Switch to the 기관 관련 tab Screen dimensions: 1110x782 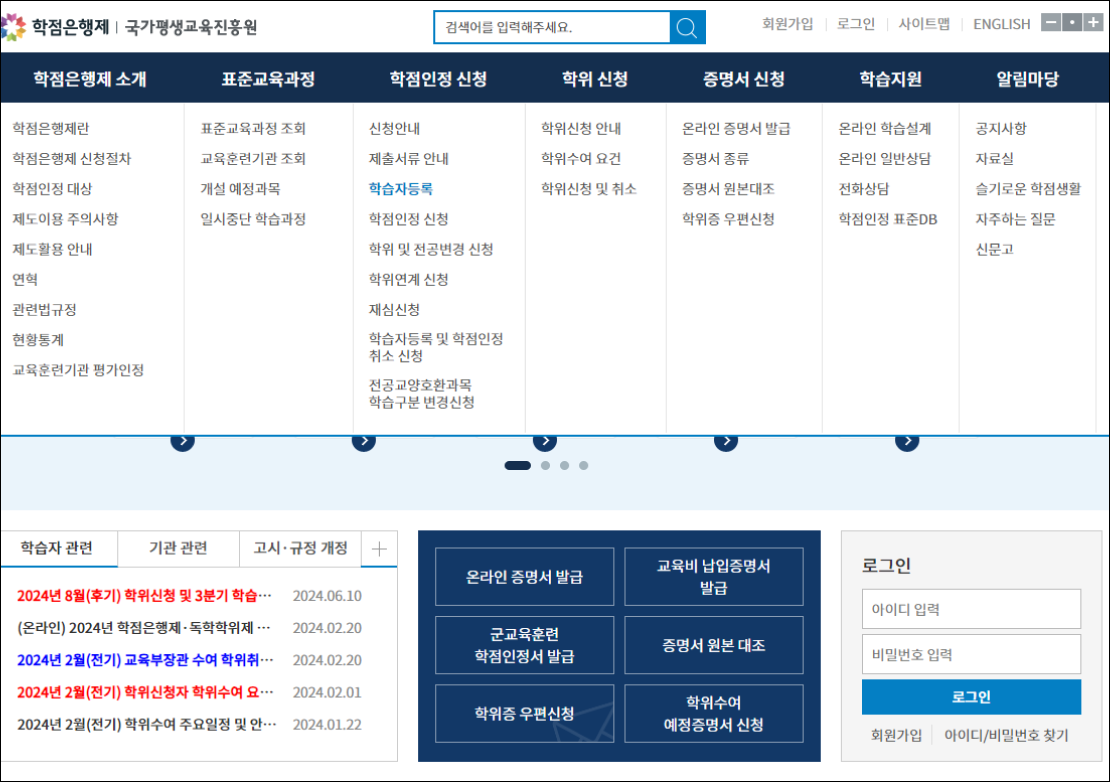pyautogui.click(x=178, y=548)
